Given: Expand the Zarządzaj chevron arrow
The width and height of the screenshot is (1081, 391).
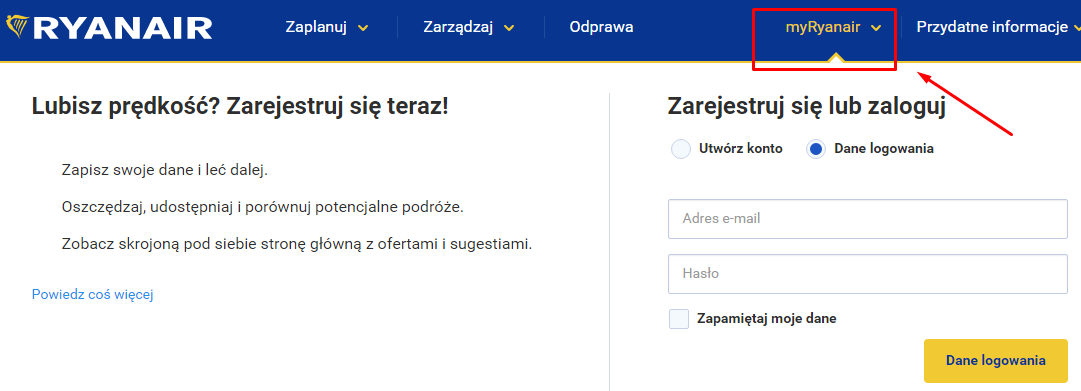Looking at the screenshot, I should coord(509,28).
